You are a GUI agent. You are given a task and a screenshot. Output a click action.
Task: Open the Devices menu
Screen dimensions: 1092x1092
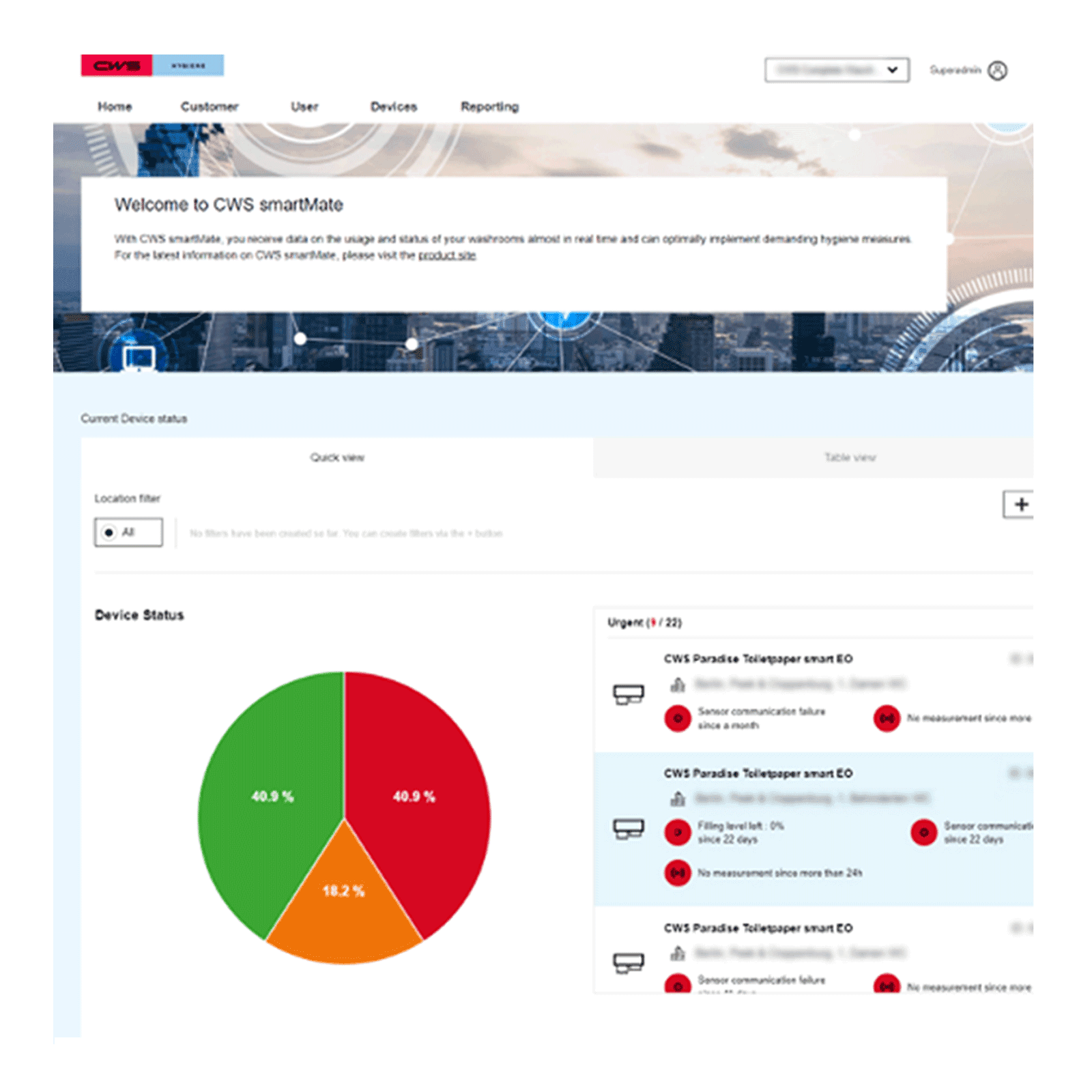[x=394, y=106]
